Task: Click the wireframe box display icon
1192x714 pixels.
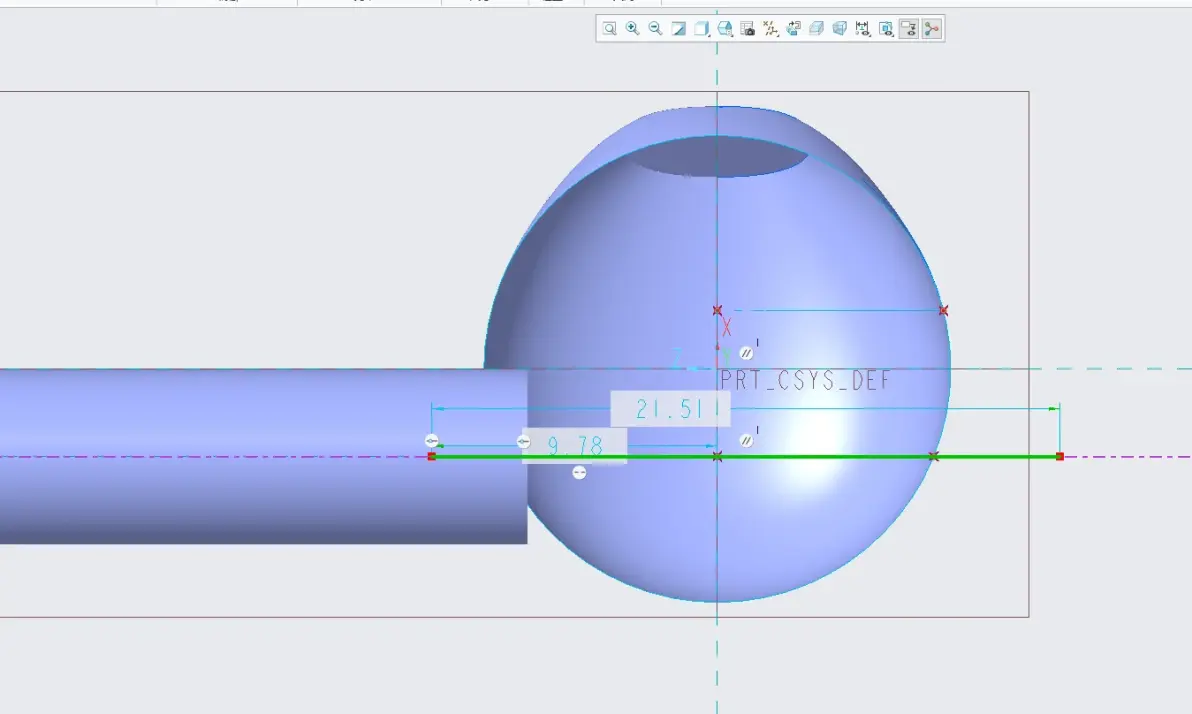Action: [x=840, y=29]
